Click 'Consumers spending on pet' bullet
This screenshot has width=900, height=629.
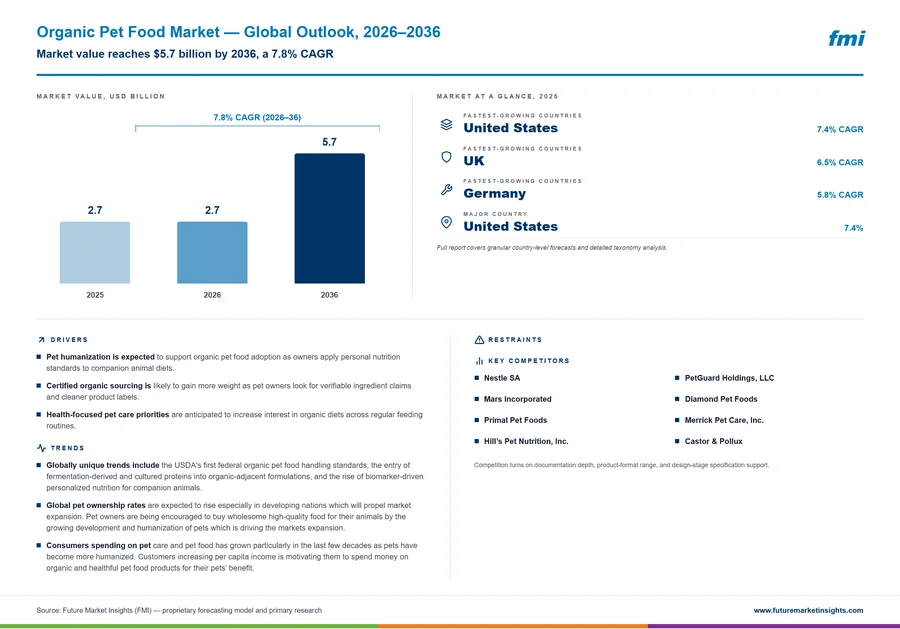99,545
